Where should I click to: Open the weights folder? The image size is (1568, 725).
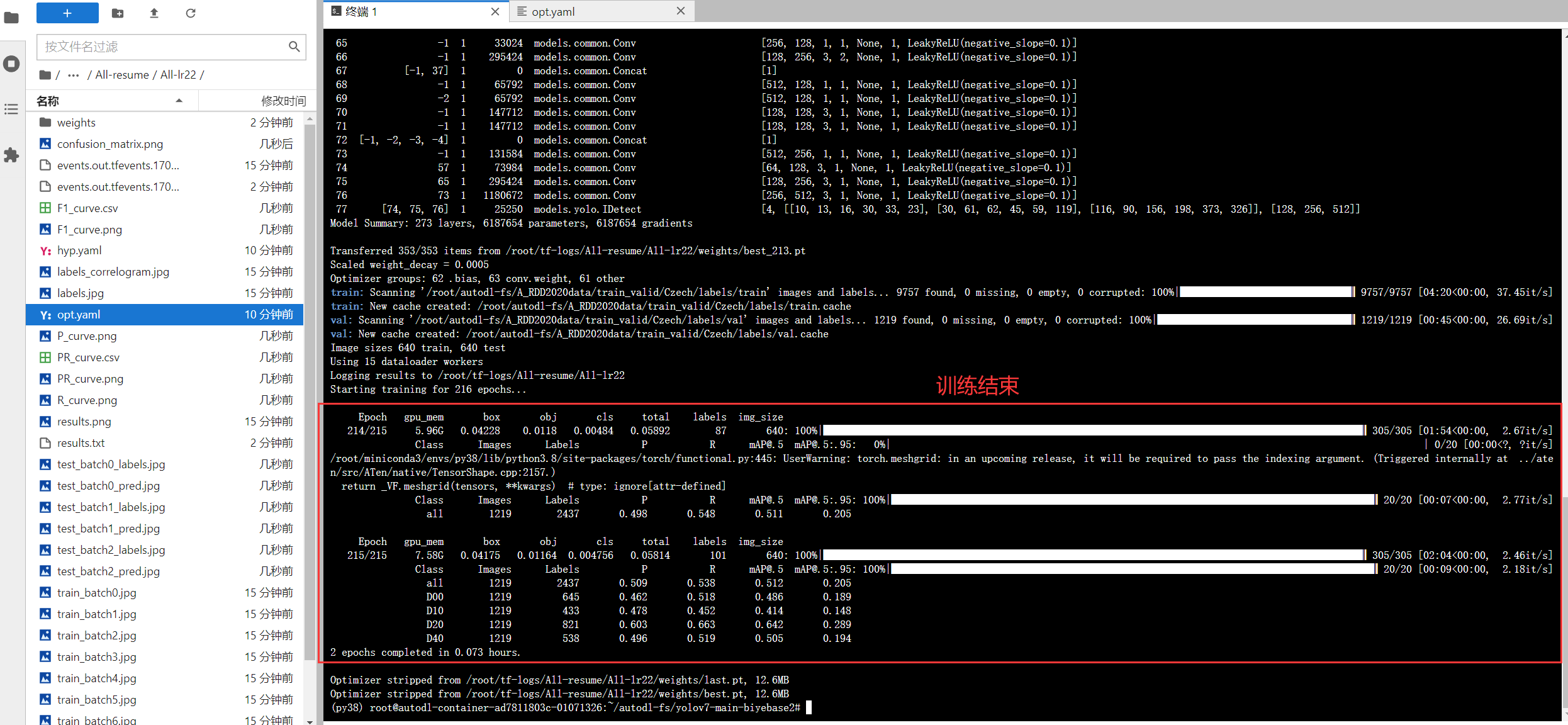tap(165, 123)
